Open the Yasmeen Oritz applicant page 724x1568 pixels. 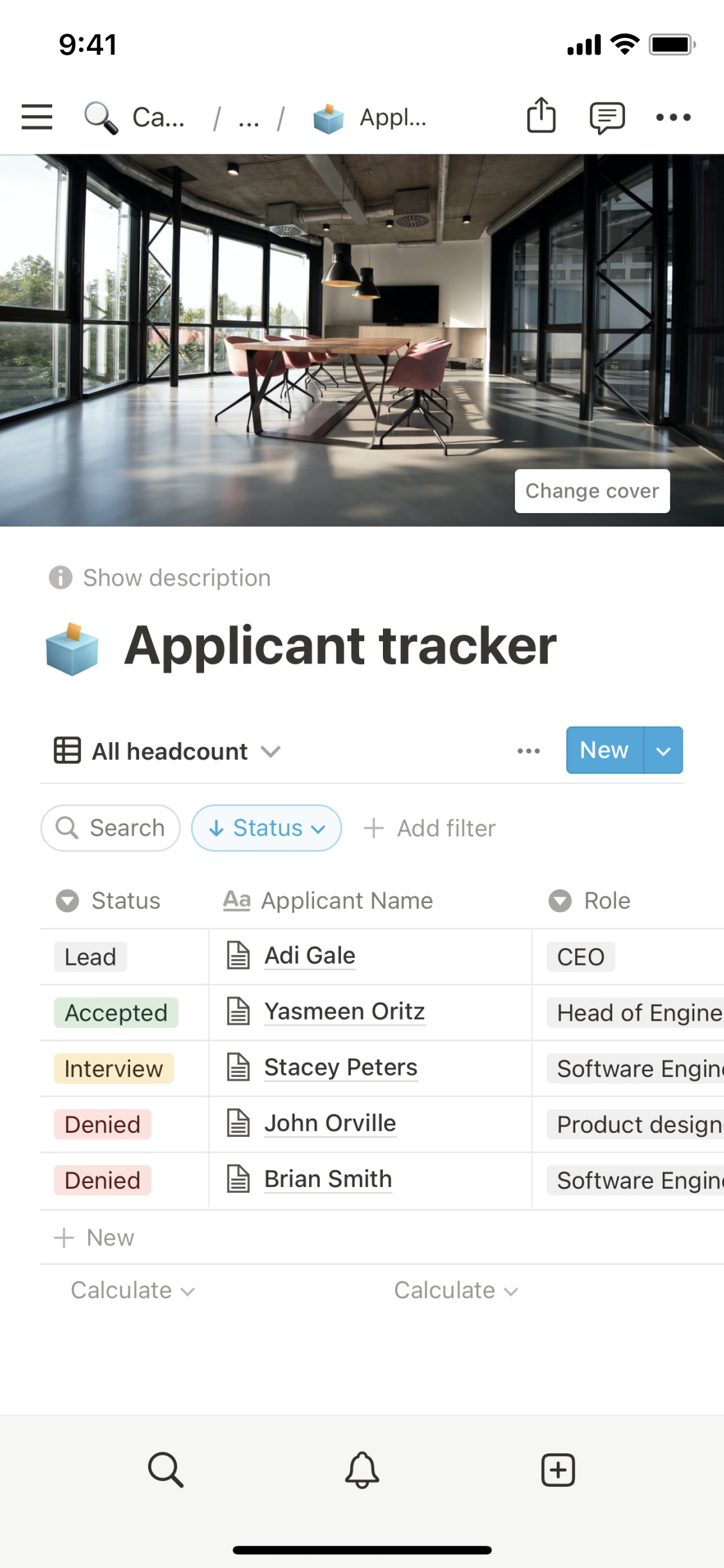point(344,1012)
